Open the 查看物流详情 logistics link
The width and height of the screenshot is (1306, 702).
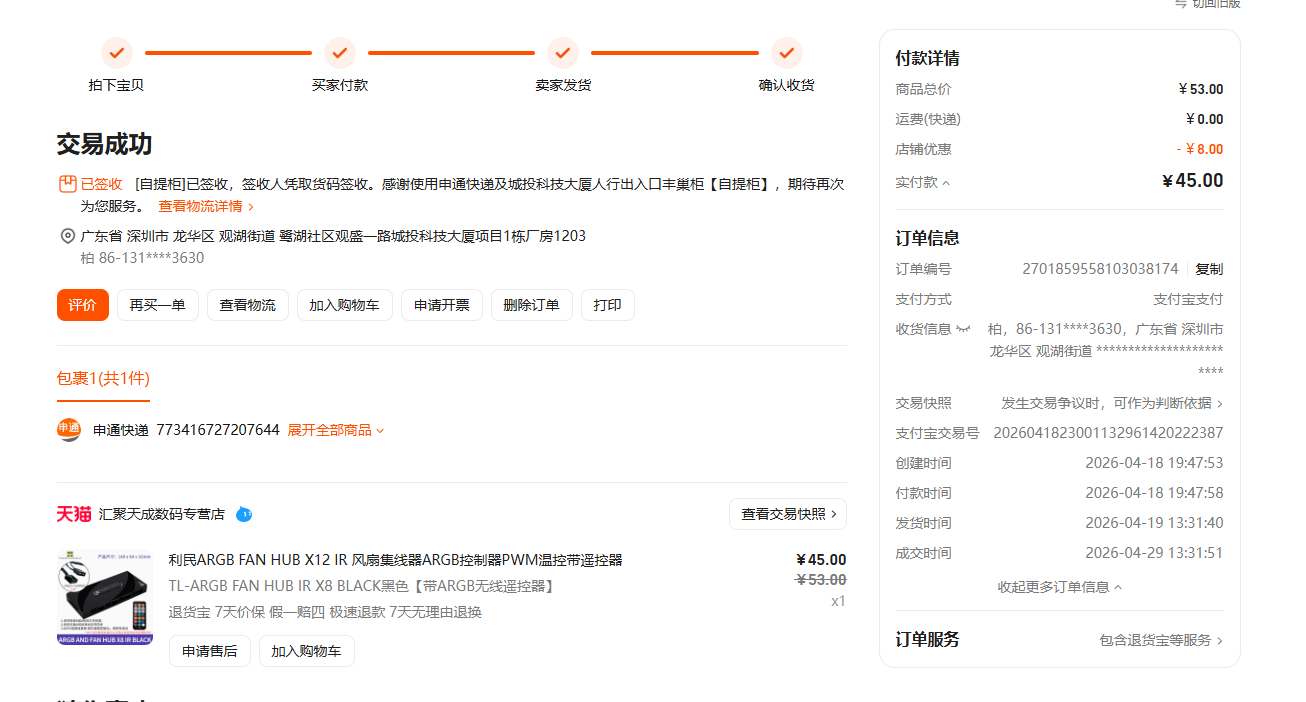tap(206, 206)
